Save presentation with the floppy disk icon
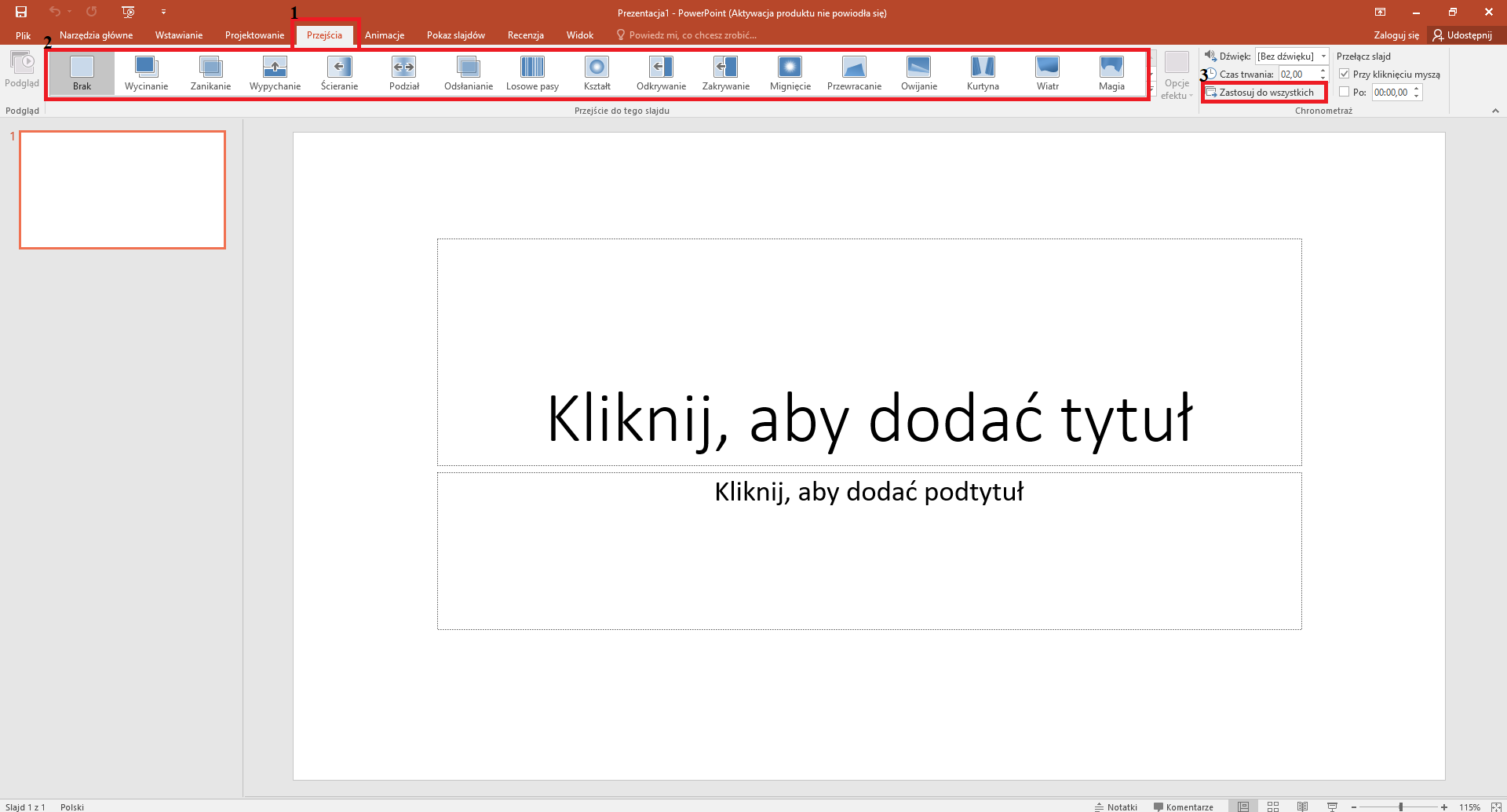1507x812 pixels. click(x=21, y=12)
